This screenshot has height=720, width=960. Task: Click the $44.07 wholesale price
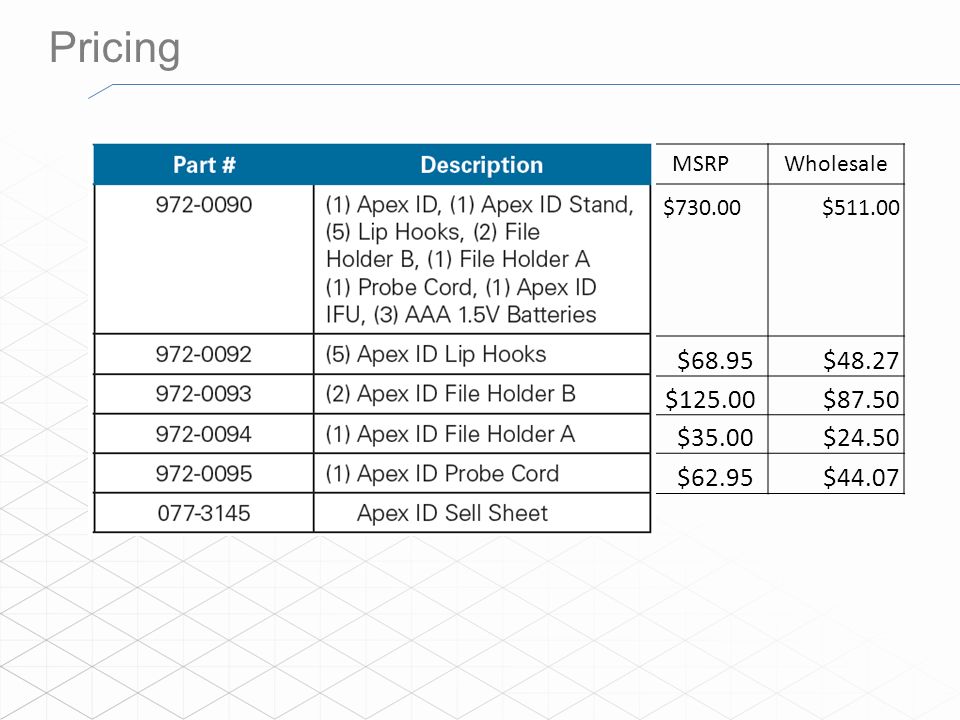(860, 477)
